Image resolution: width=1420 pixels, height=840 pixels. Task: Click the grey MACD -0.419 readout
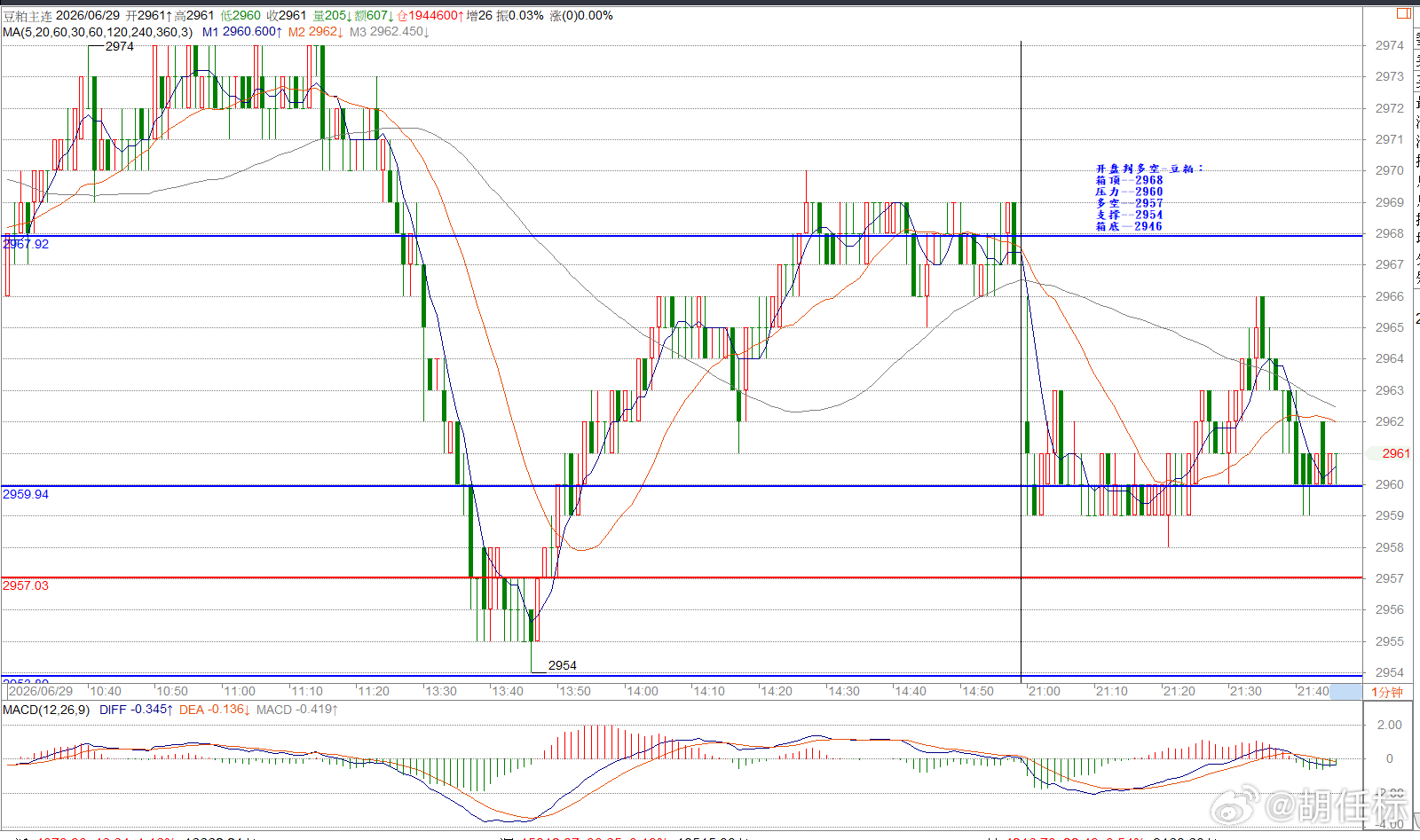[297, 710]
